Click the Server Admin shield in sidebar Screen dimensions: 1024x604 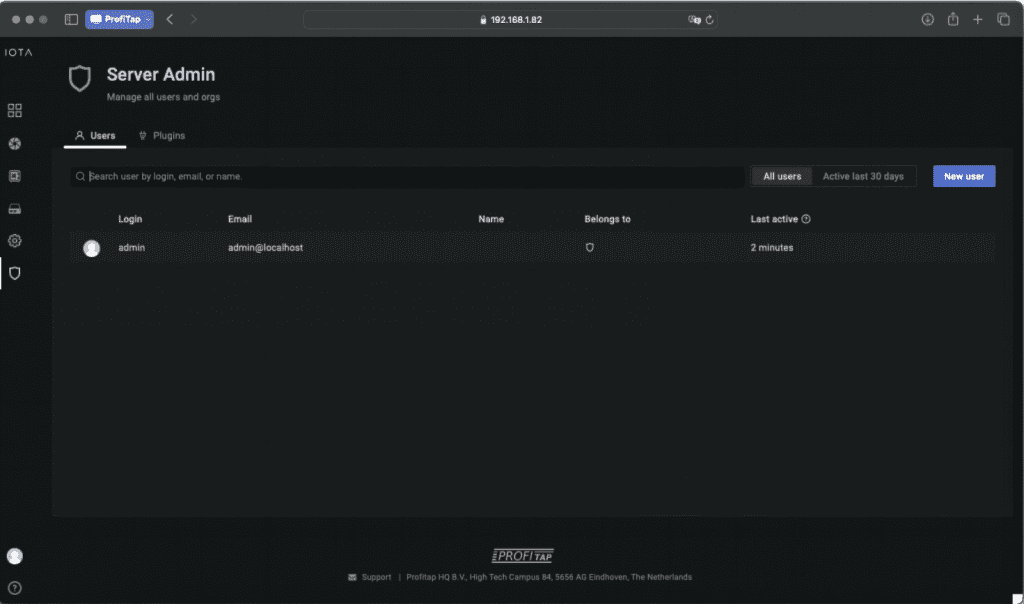pyautogui.click(x=15, y=273)
